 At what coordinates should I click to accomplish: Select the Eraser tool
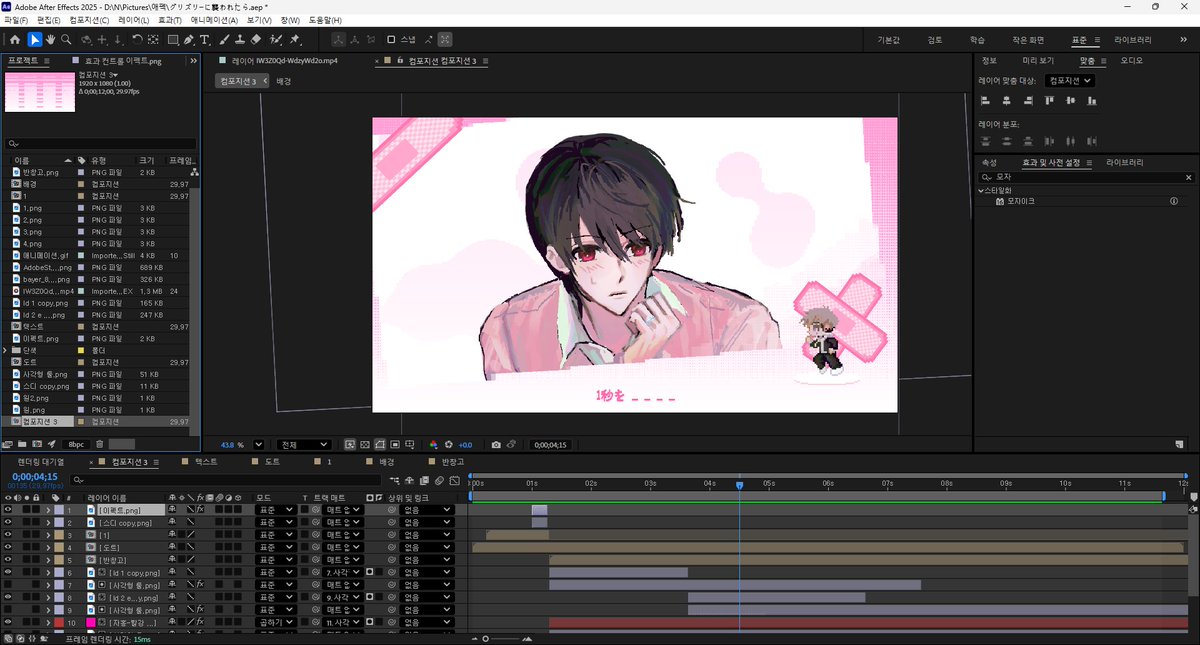click(255, 40)
